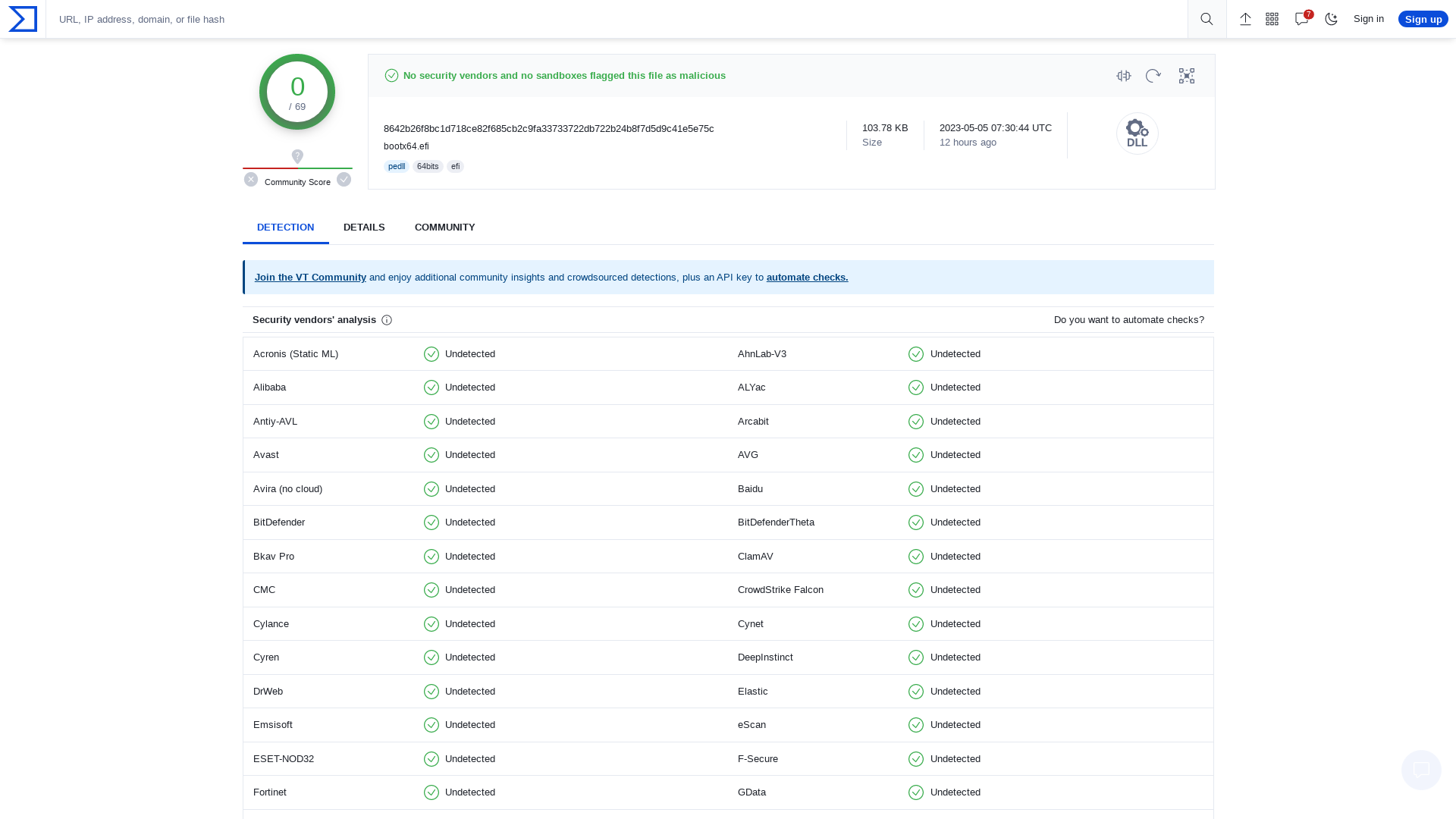Click the ALYac vendor name
The height and width of the screenshot is (819, 1456).
(x=752, y=388)
